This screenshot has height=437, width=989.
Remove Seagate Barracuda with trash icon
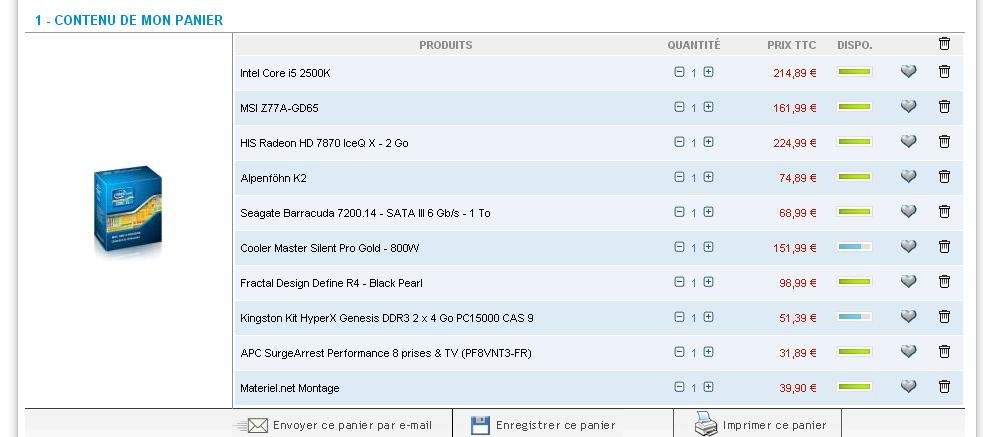tap(944, 212)
